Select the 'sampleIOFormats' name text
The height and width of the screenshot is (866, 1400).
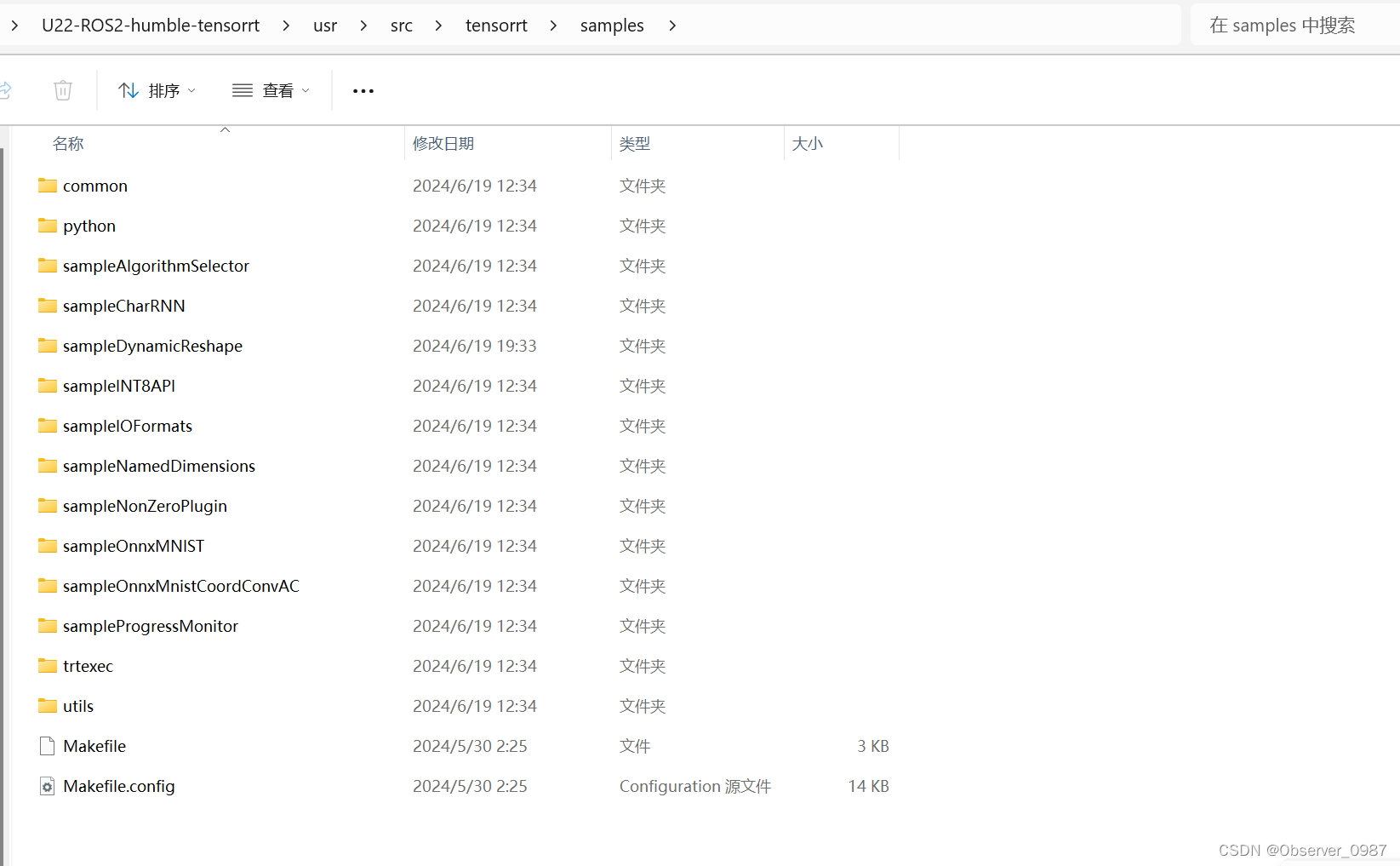[x=128, y=427]
